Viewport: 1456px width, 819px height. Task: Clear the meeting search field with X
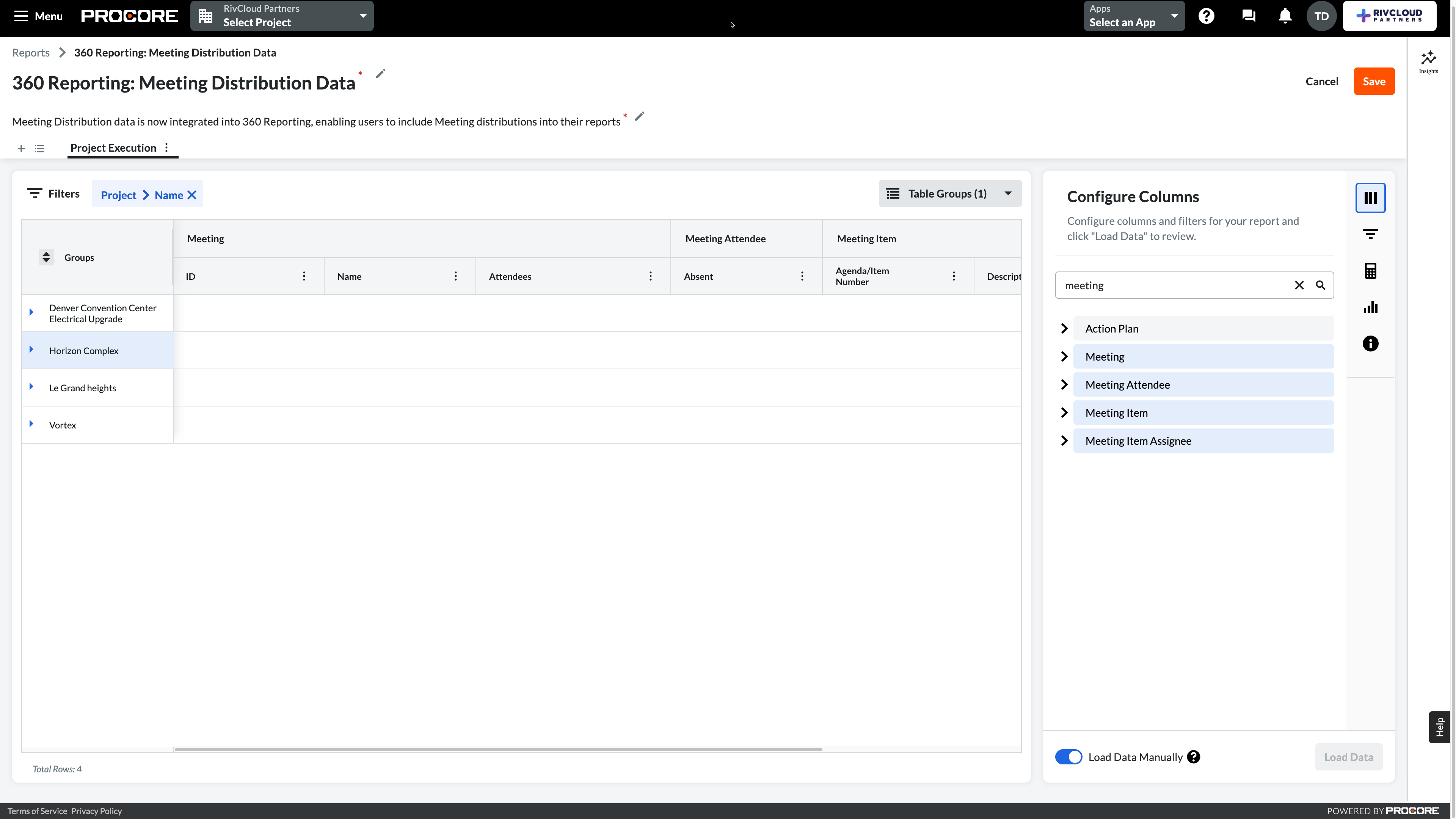pyautogui.click(x=1299, y=285)
